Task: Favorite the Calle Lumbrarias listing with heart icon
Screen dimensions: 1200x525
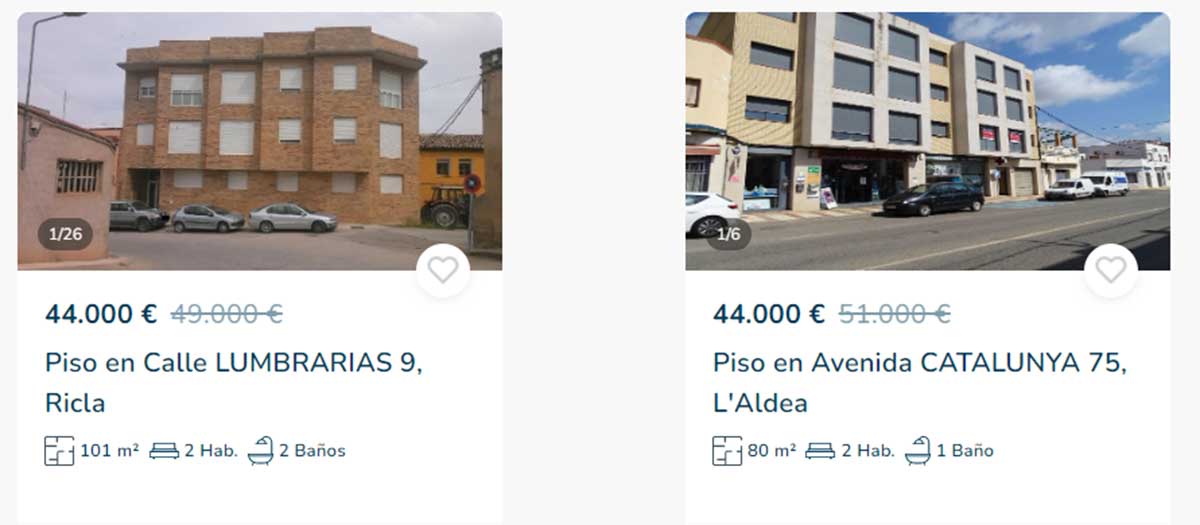Action: coord(443,270)
